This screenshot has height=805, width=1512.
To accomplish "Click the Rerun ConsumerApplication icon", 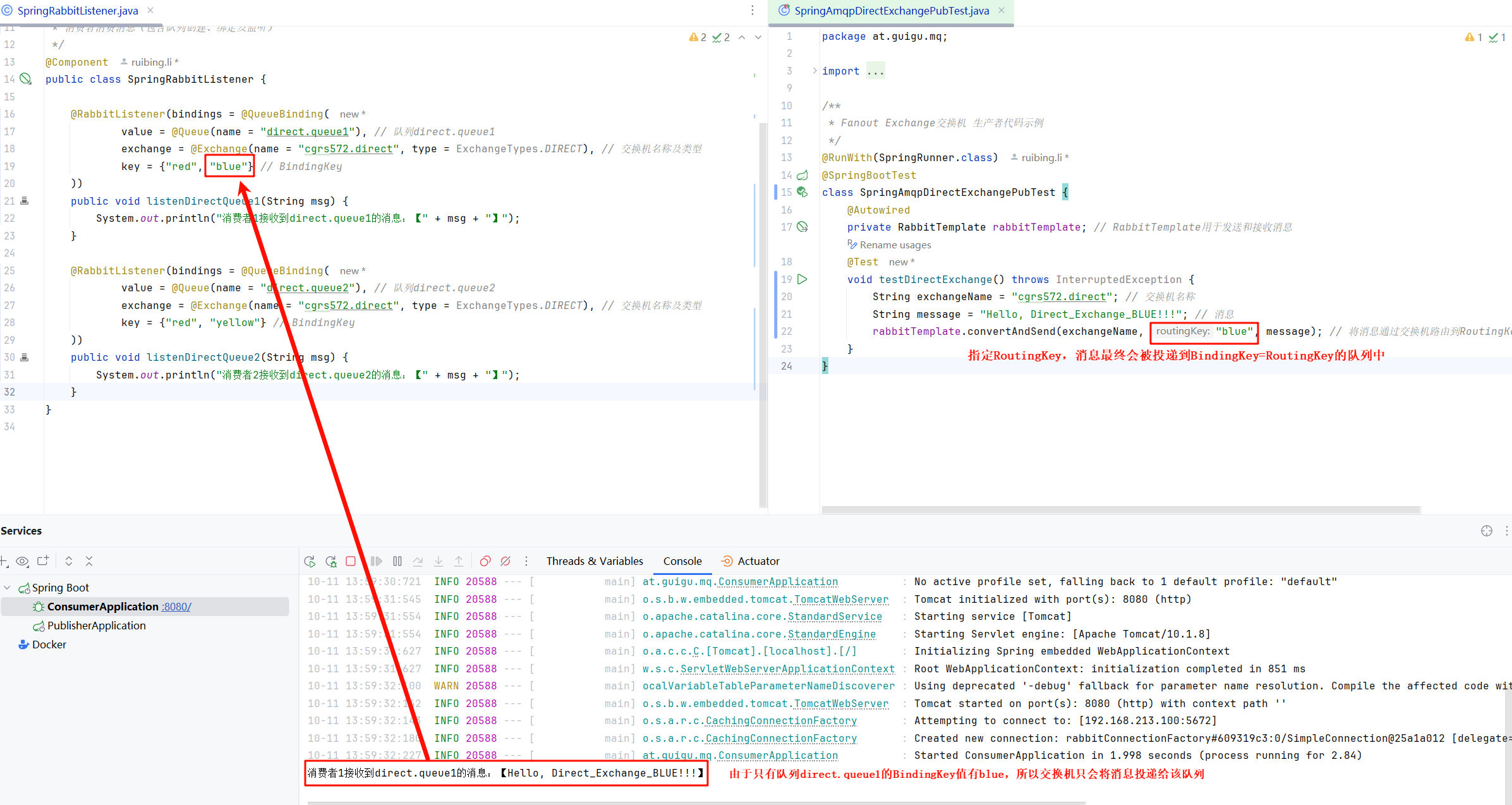I will coord(310,561).
